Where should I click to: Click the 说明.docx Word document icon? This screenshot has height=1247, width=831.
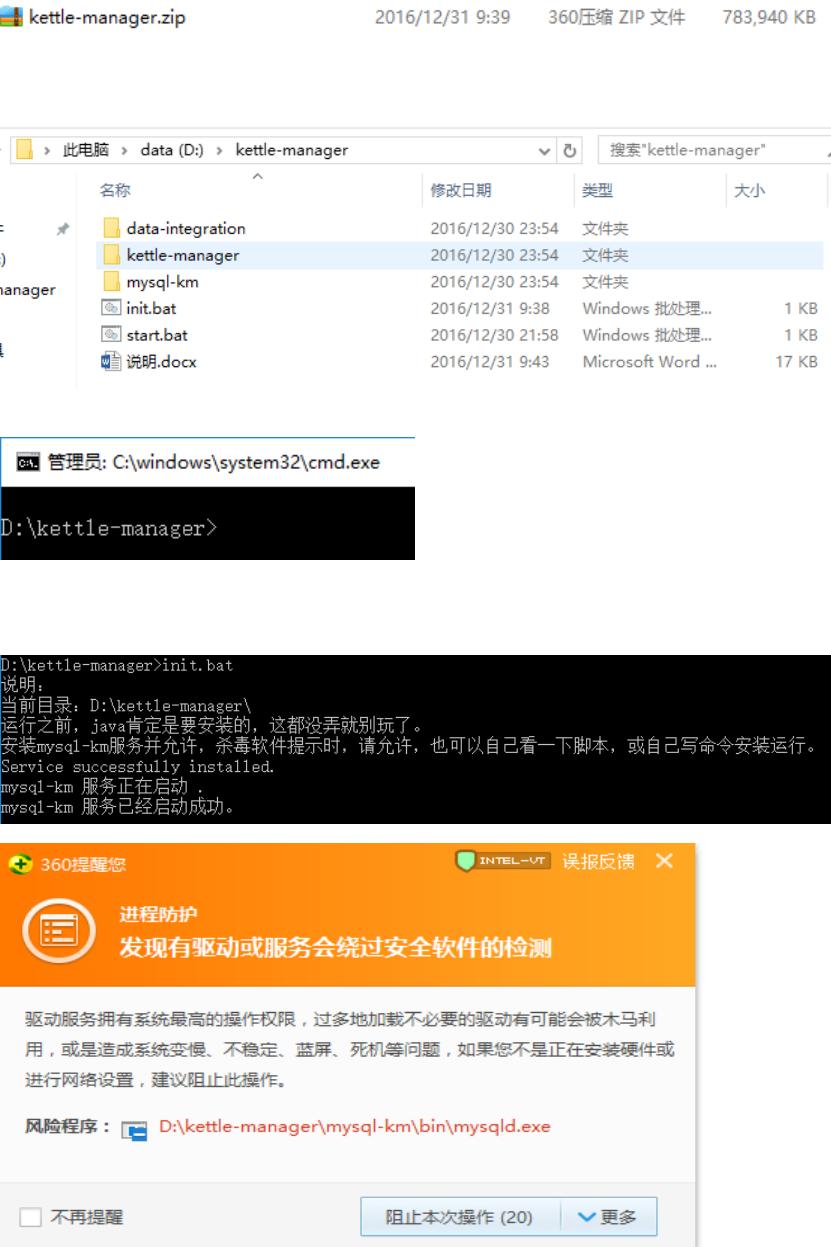click(x=113, y=362)
